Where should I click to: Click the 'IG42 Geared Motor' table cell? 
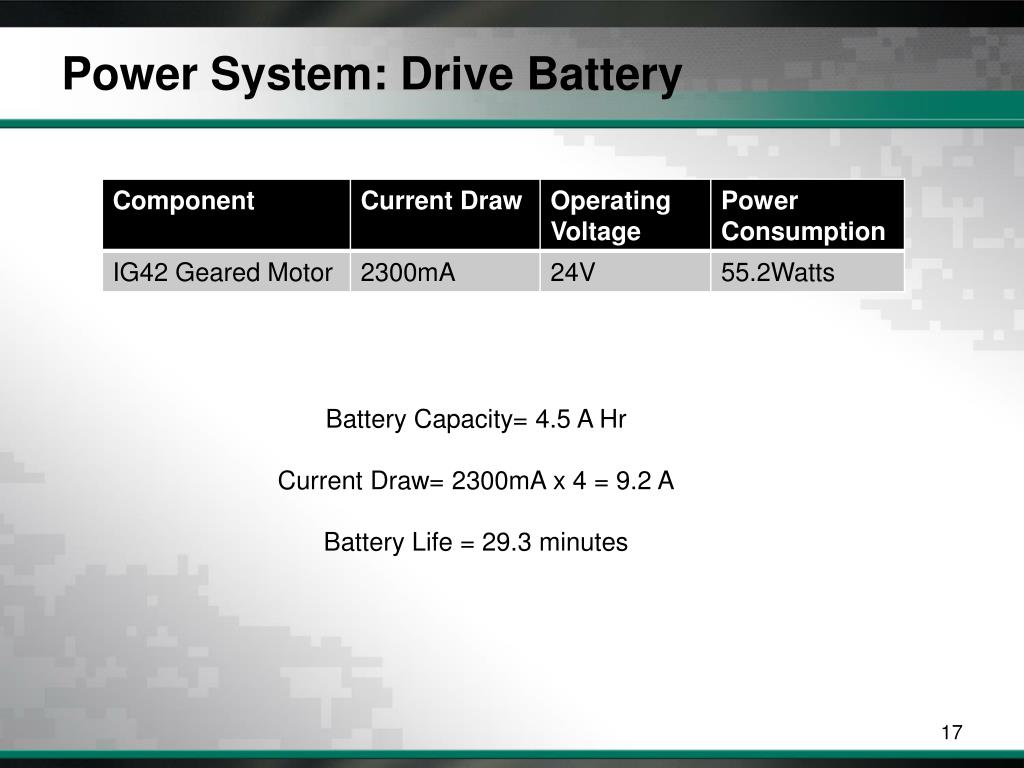point(227,272)
